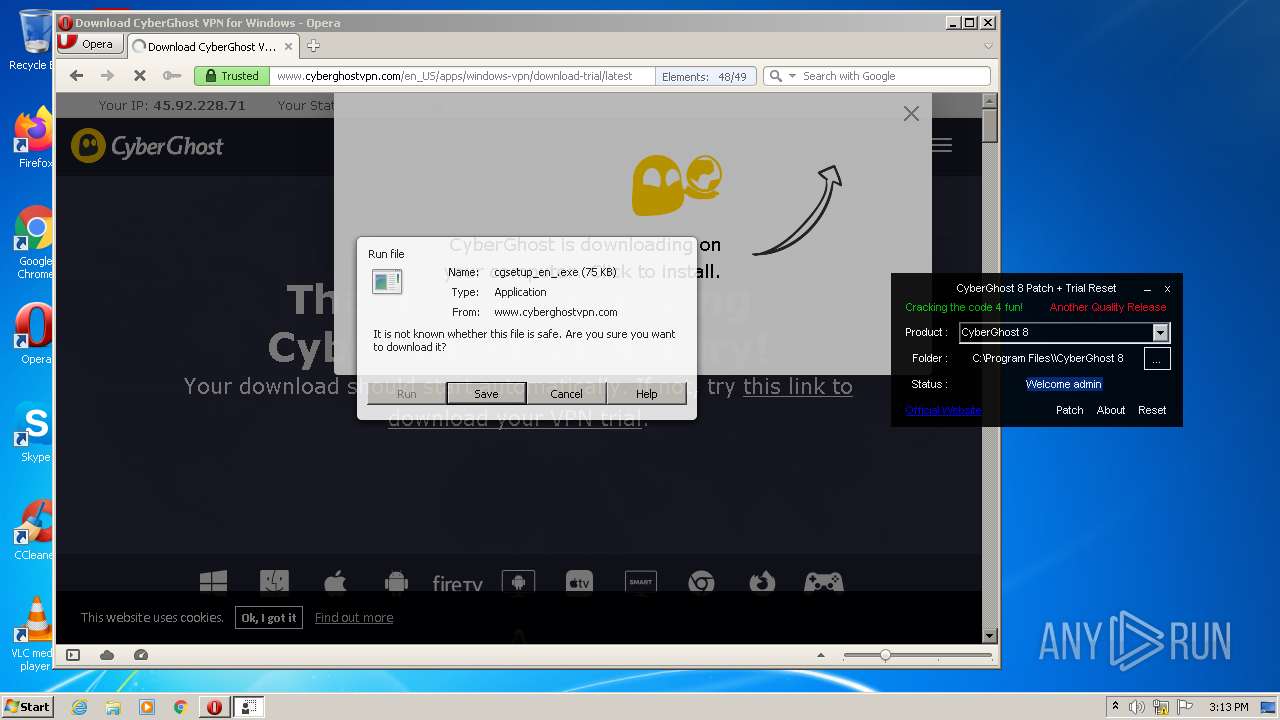Open Windows Media Player taskbar icon
This screenshot has width=1280, height=720.
[x=147, y=707]
